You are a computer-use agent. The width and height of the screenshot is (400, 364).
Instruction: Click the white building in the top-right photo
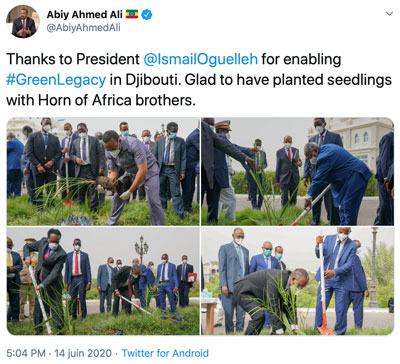point(361,140)
